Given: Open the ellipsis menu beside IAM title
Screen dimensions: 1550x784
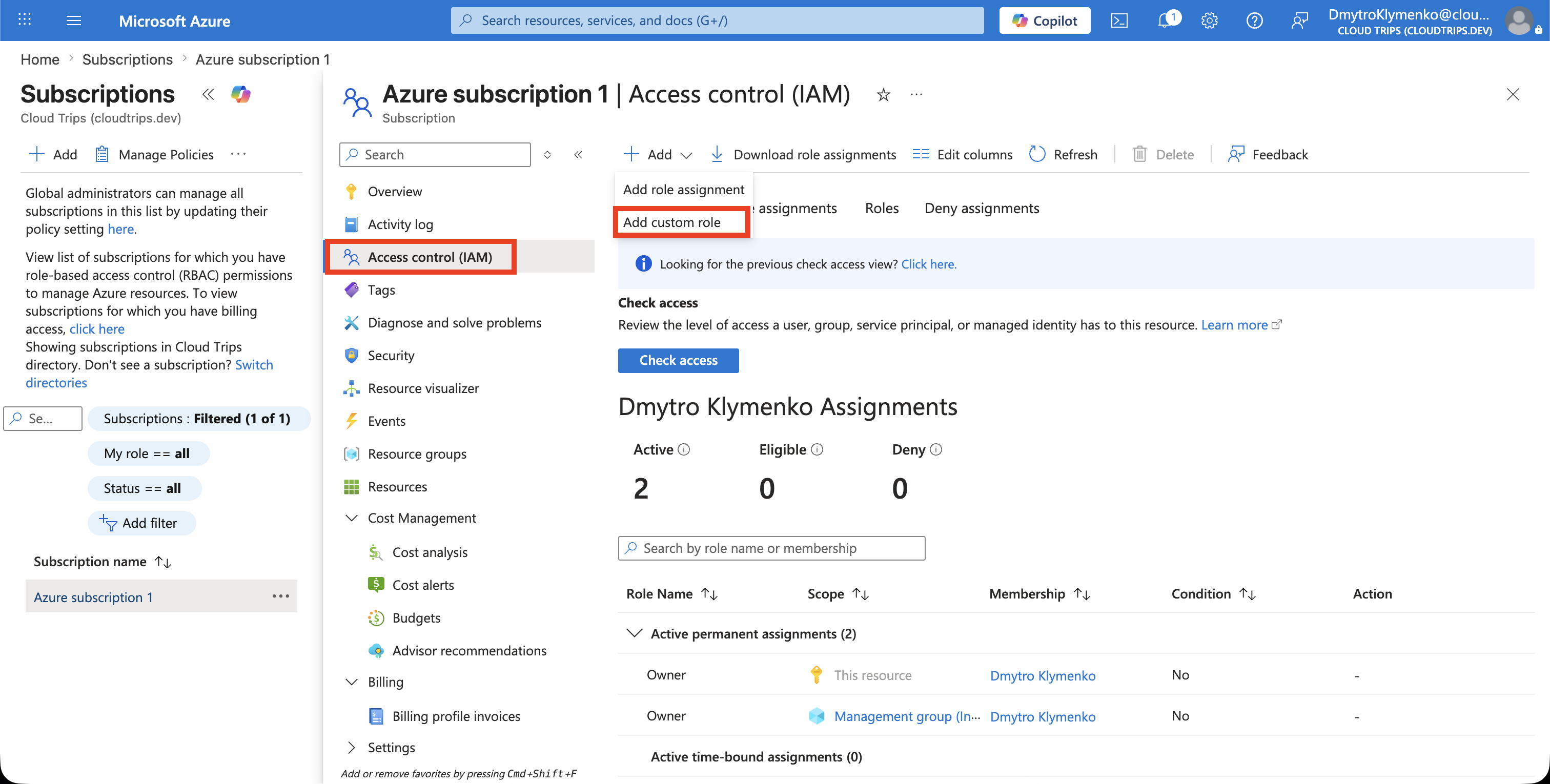Looking at the screenshot, I should coord(916,94).
